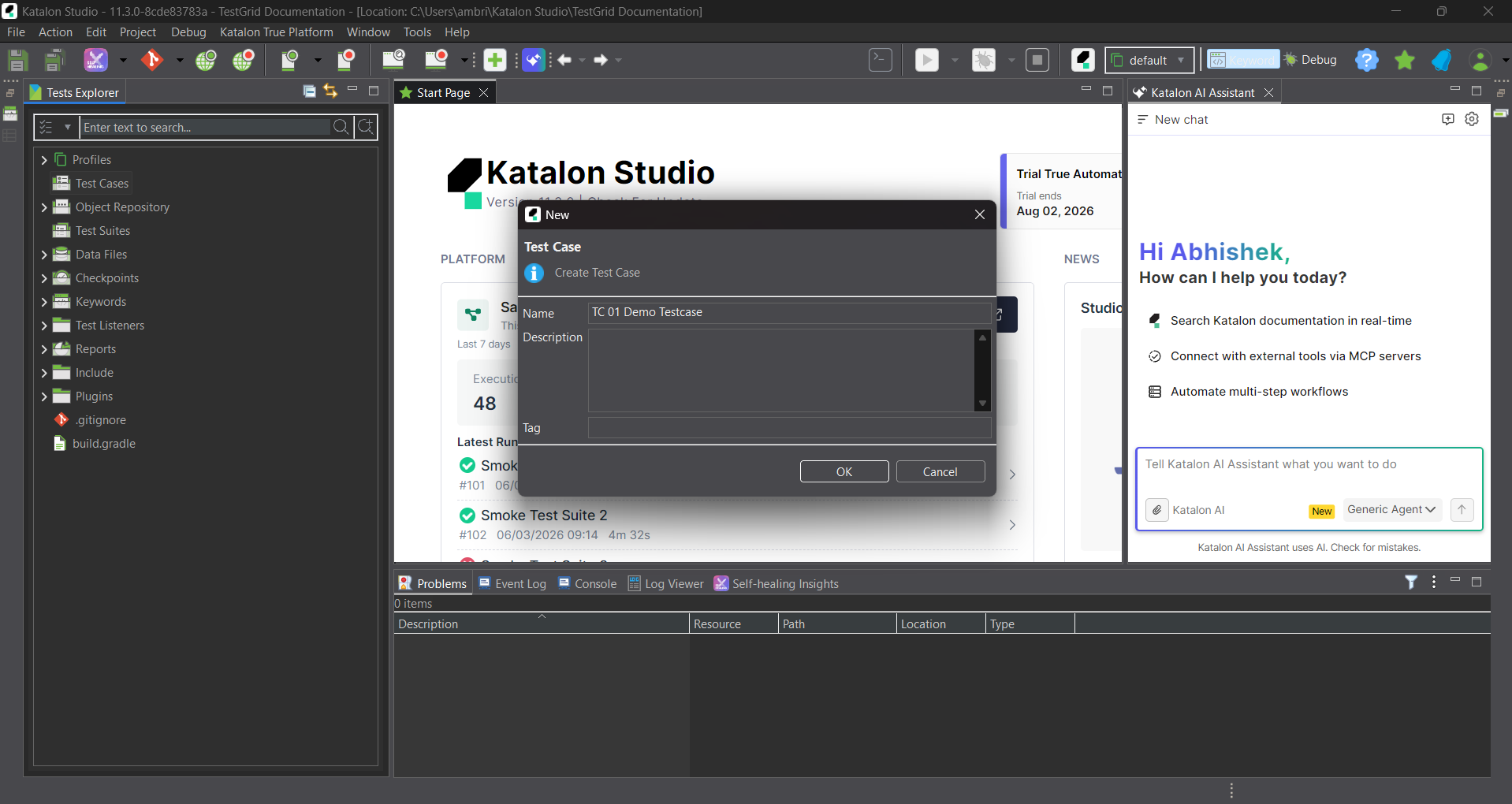Open the Action menu
Screen dimensions: 1512x804
point(55,32)
